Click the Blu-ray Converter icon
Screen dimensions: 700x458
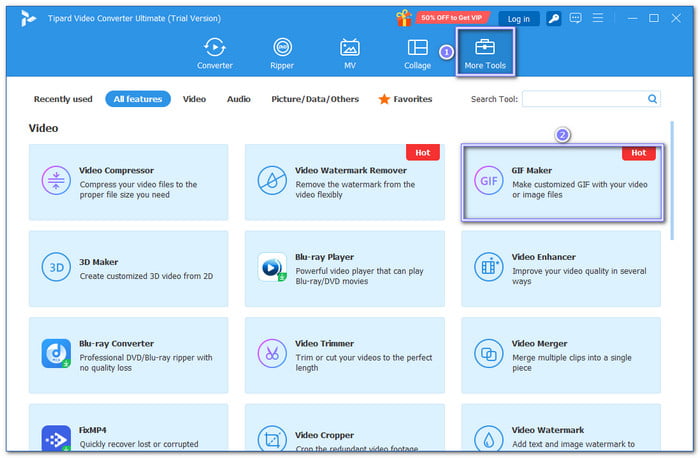56,354
